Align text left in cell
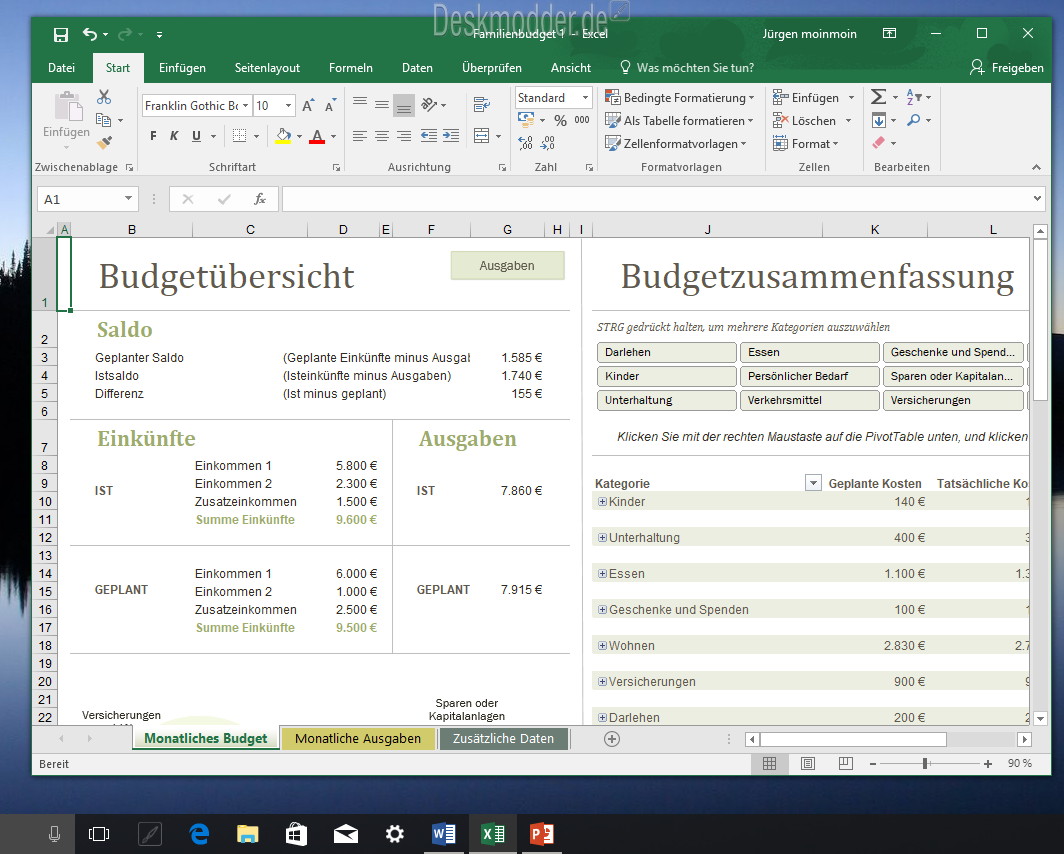1064x854 pixels. pos(360,136)
